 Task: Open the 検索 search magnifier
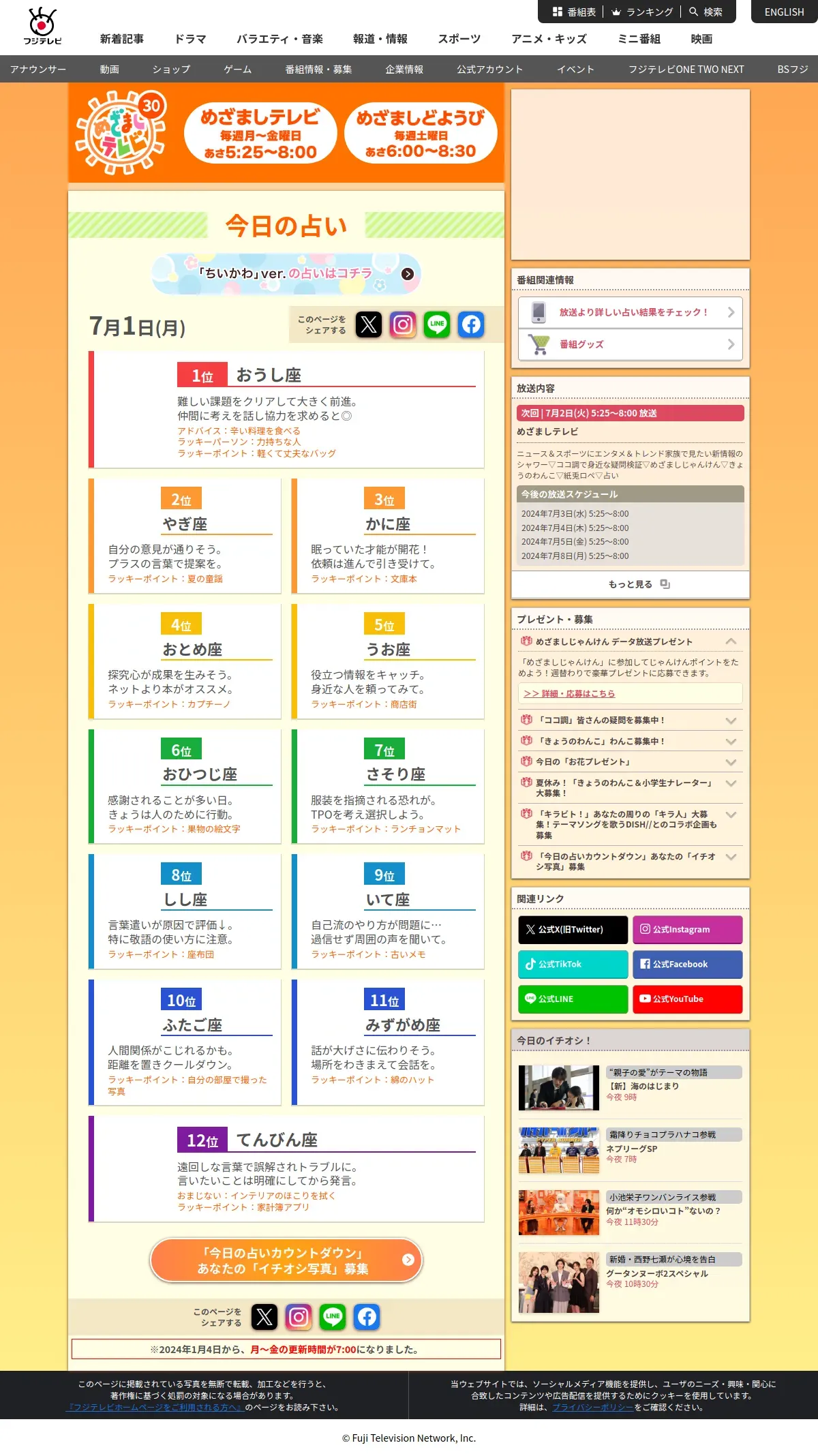coord(694,12)
